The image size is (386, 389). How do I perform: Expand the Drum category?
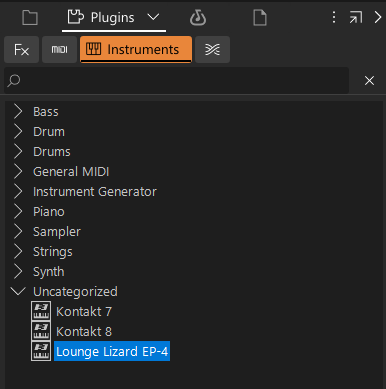coord(18,132)
